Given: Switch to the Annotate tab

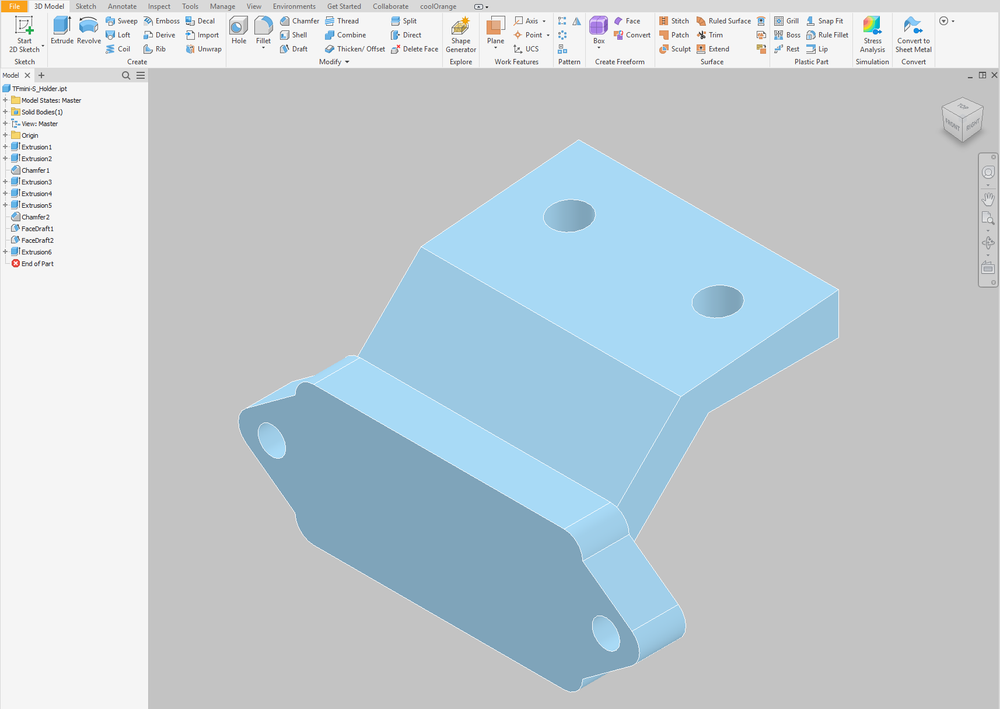Looking at the screenshot, I should pyautogui.click(x=122, y=6).
